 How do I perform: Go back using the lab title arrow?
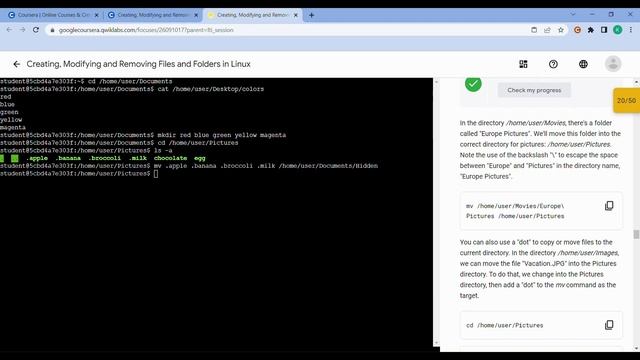pos(16,64)
